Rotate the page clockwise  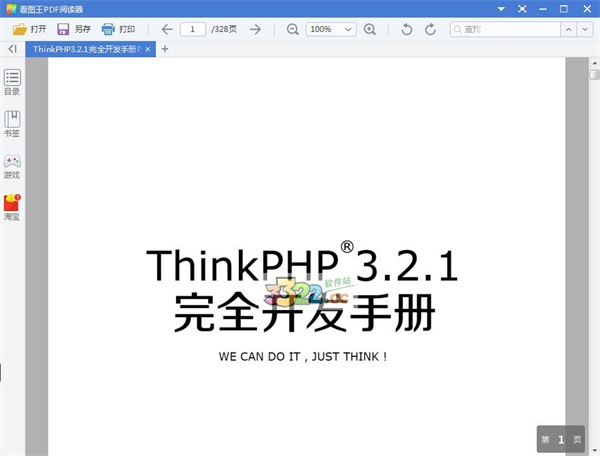[x=430, y=29]
